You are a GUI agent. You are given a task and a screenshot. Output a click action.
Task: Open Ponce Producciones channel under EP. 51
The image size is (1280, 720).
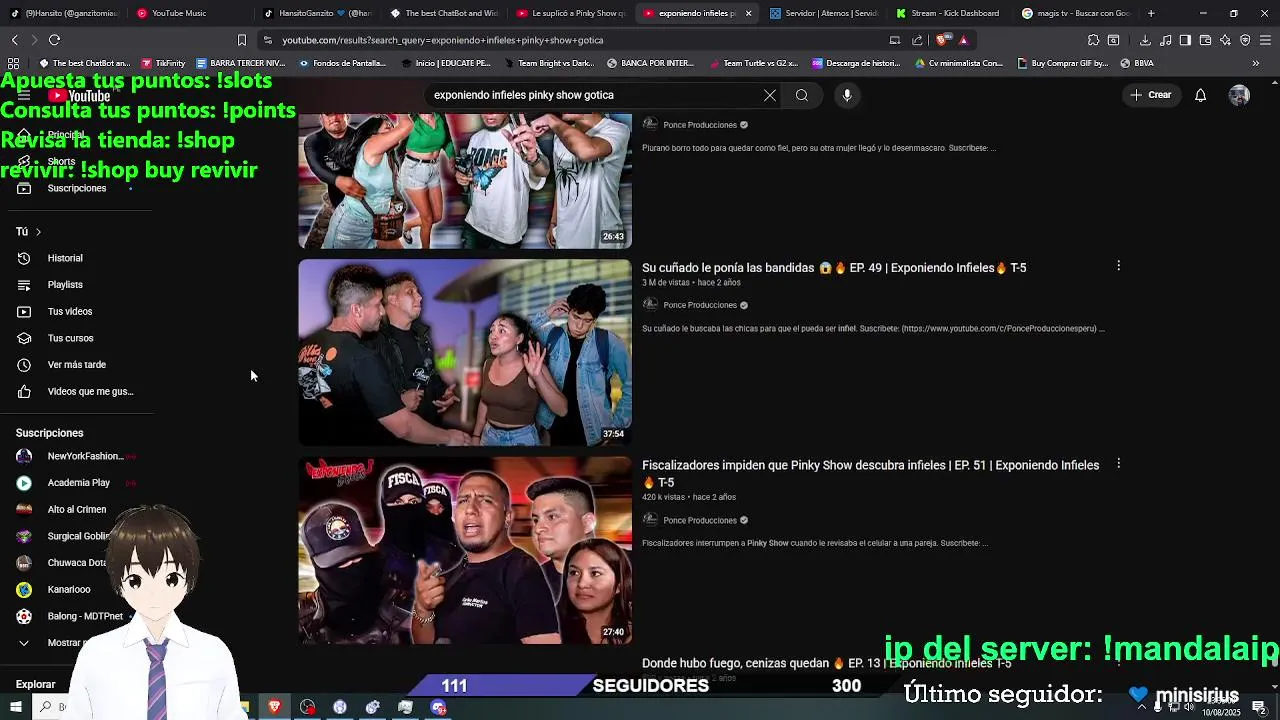700,520
